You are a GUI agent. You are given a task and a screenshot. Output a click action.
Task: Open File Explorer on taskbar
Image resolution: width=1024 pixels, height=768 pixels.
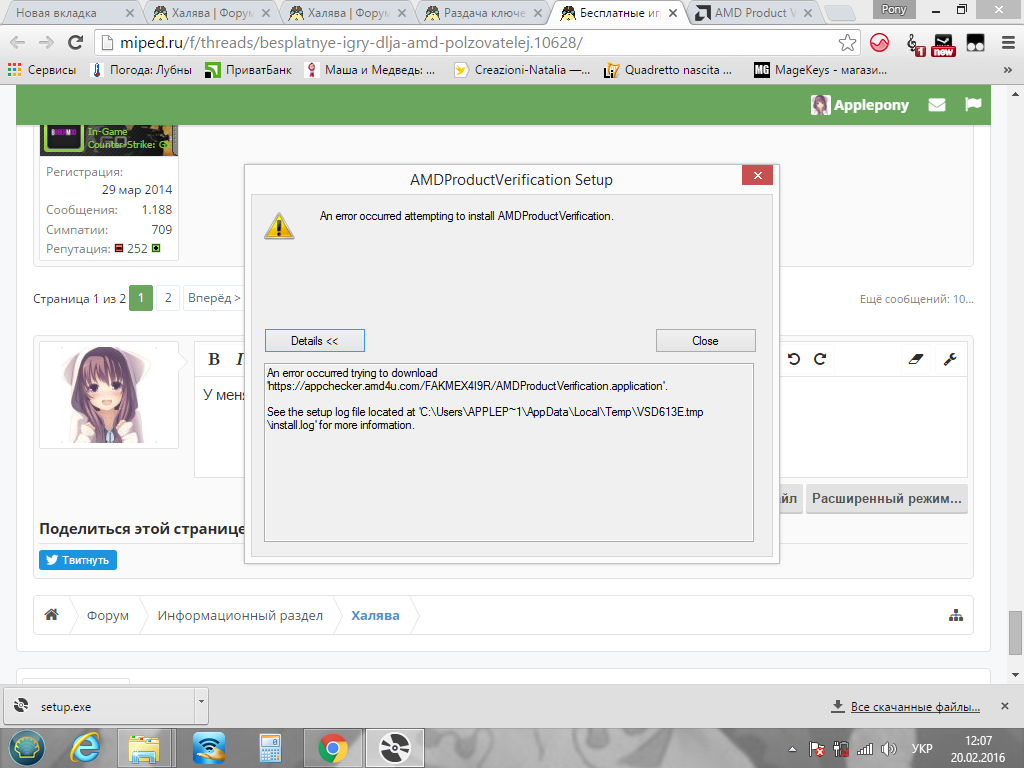click(x=144, y=748)
